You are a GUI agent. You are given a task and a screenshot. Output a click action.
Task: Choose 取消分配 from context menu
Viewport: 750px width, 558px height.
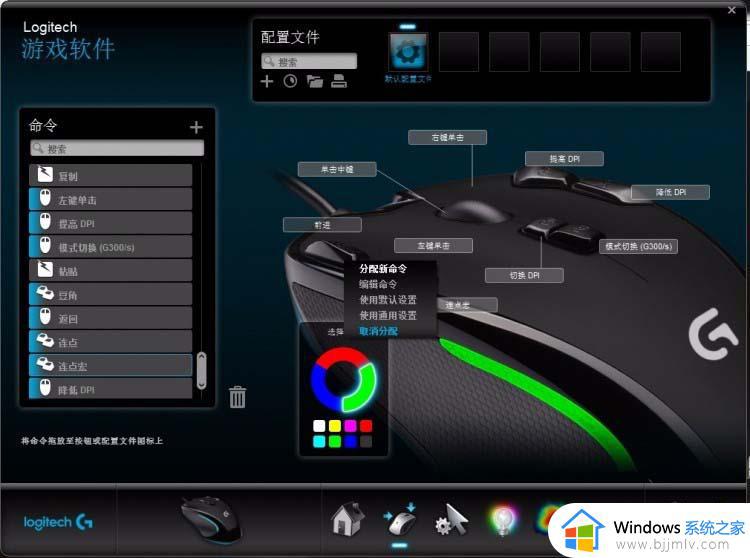378,331
